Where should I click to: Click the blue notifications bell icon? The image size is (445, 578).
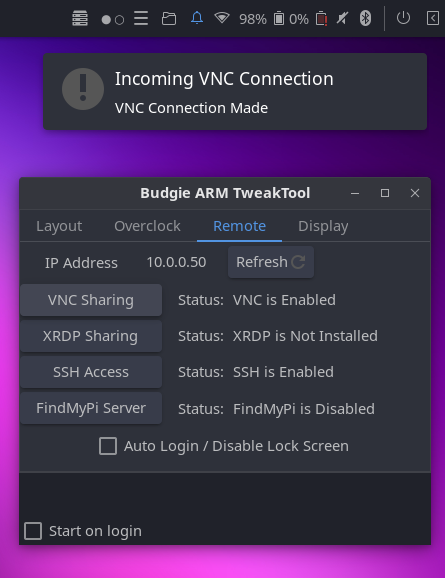tap(197, 18)
